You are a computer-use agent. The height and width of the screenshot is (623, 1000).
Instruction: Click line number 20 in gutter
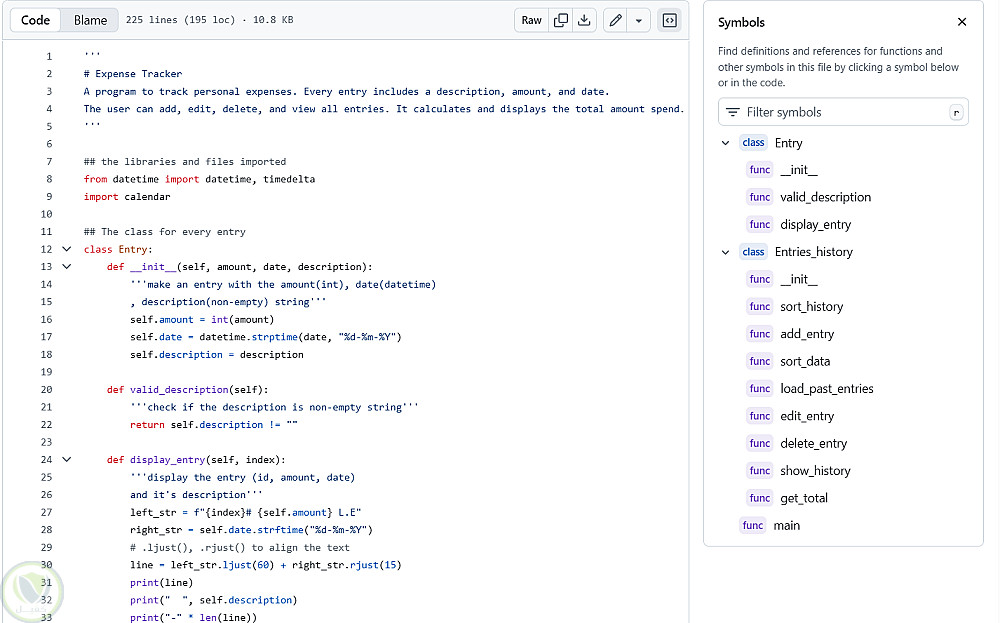point(46,389)
